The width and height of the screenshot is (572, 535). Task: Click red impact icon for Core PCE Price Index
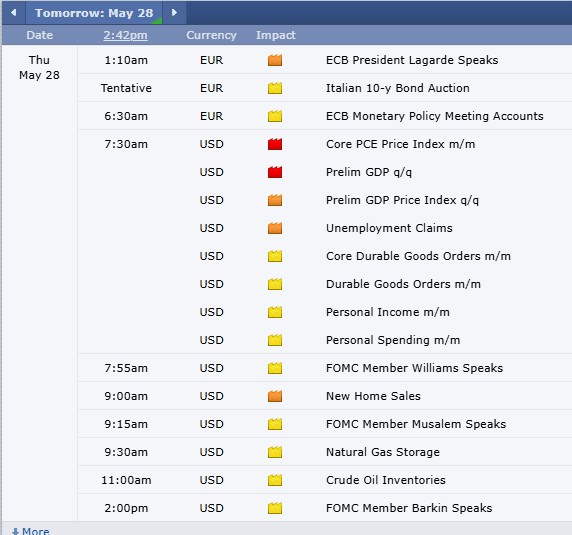[x=275, y=144]
